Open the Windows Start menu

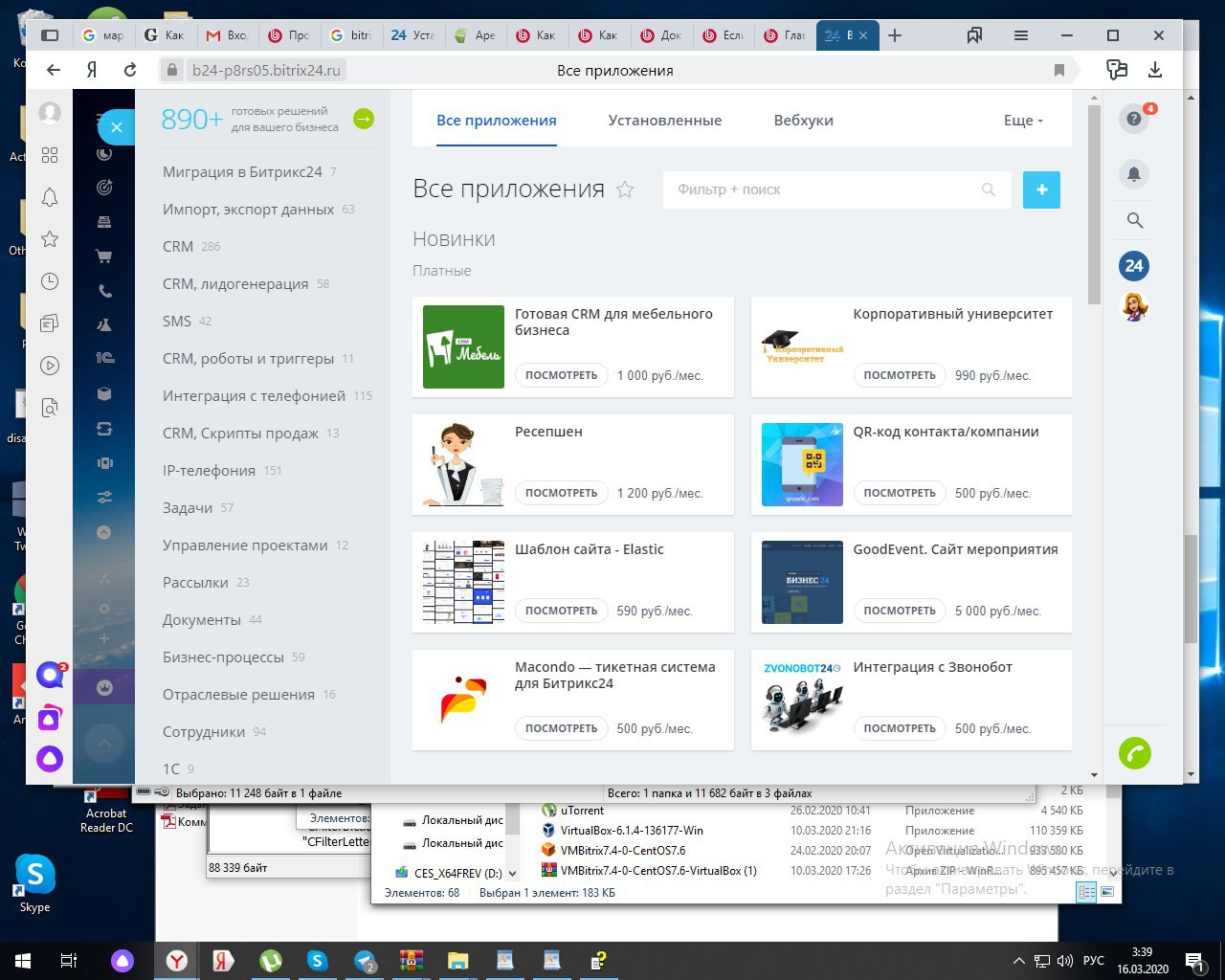22,960
